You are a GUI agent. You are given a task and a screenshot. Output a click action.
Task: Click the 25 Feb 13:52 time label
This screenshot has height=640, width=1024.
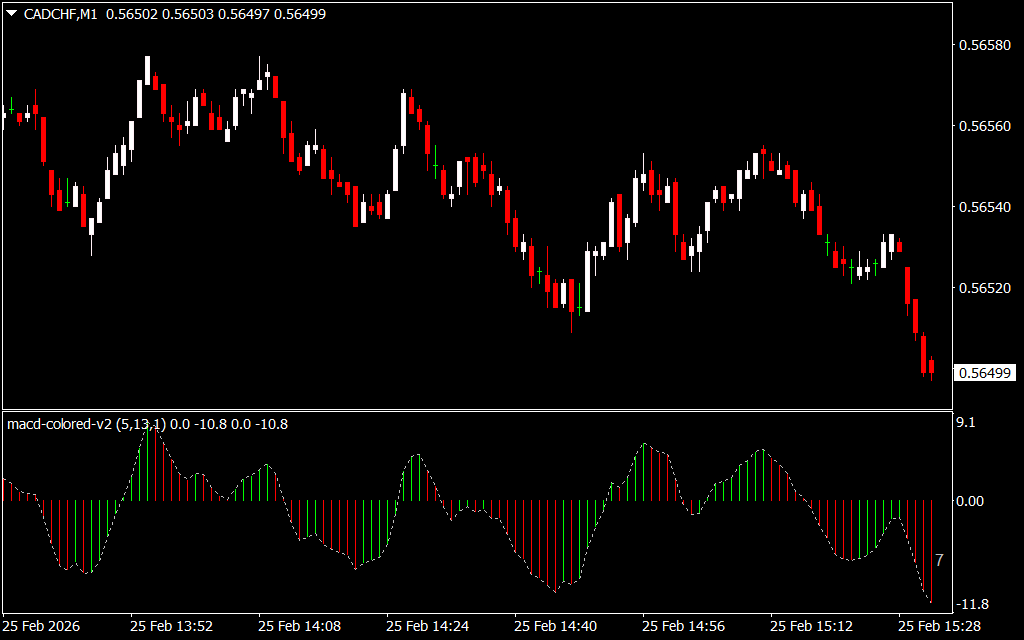[x=171, y=626]
